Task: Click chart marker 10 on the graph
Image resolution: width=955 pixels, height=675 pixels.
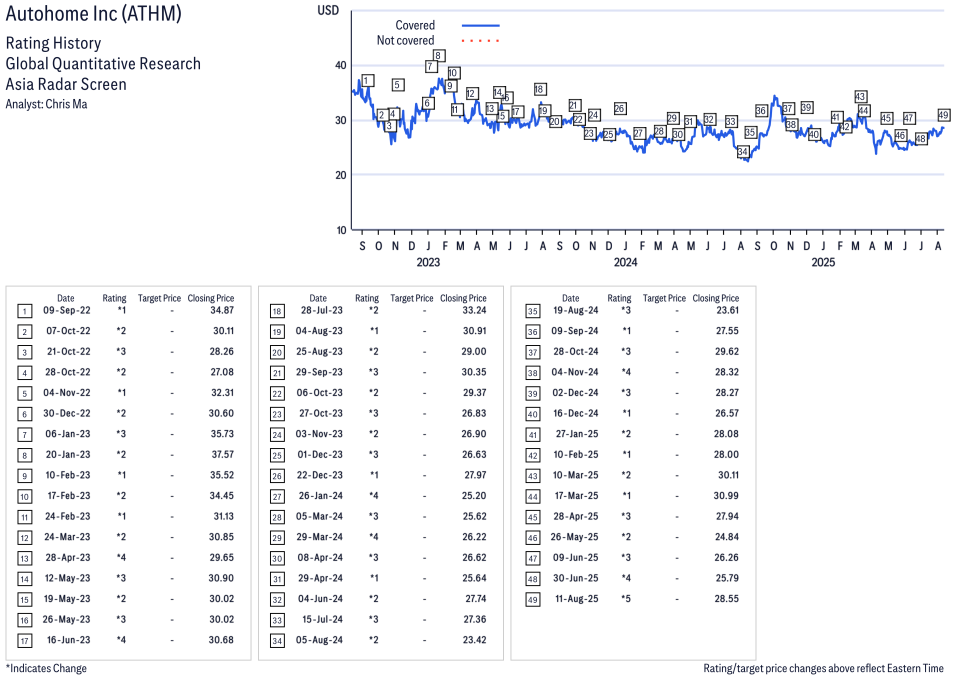Action: (x=453, y=73)
